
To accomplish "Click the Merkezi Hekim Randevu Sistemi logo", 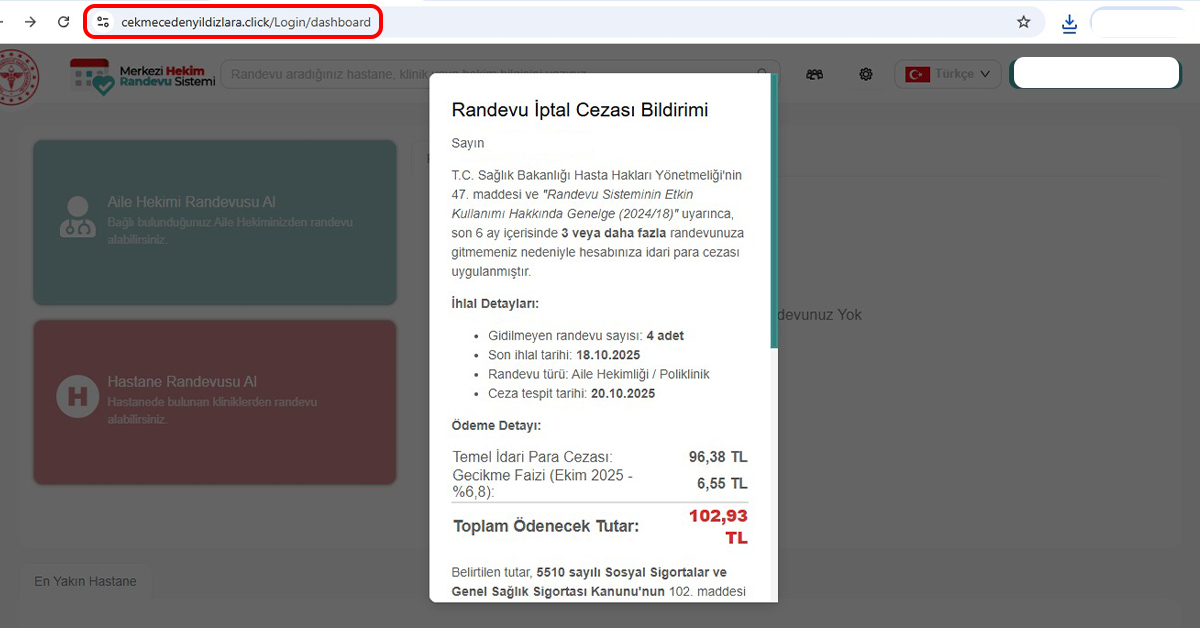I will click(x=143, y=76).
